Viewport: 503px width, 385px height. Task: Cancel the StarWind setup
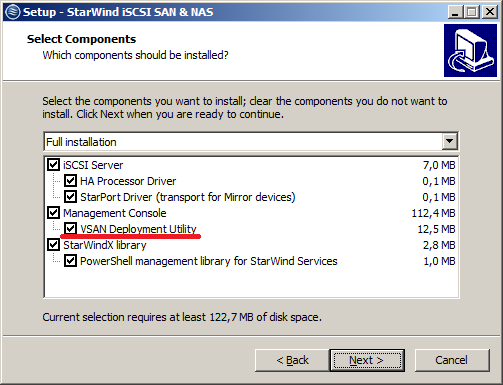click(x=452, y=360)
